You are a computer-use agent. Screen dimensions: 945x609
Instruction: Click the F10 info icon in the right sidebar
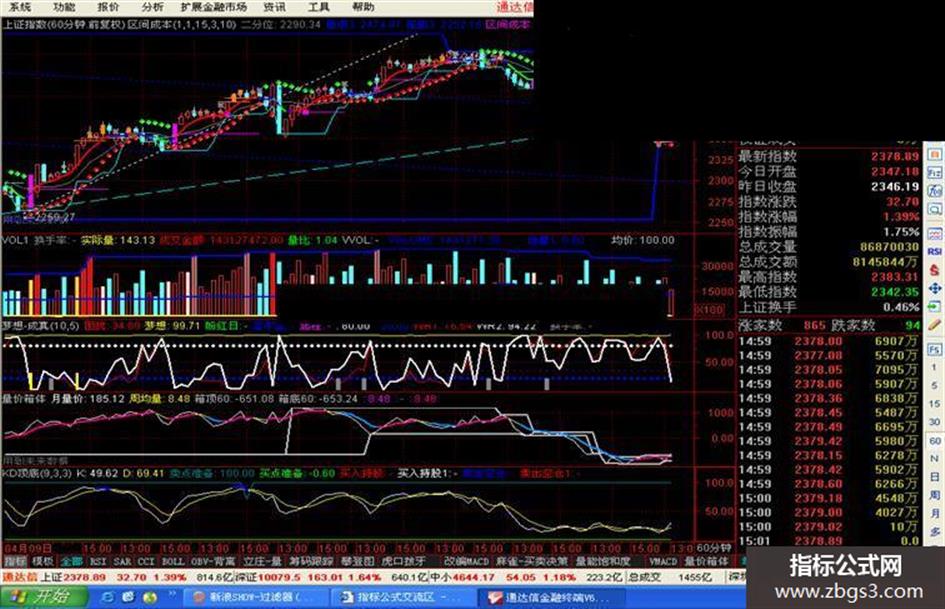(x=935, y=172)
